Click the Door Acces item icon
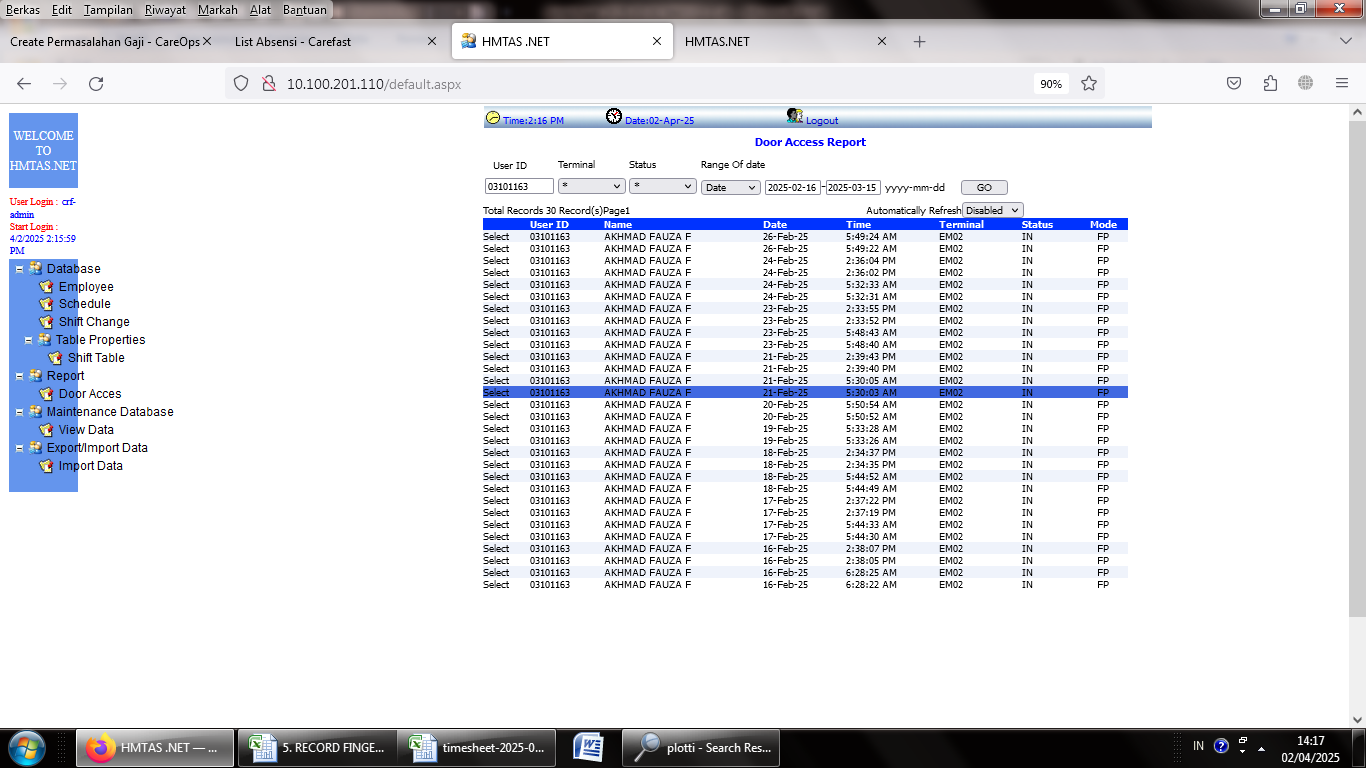 point(46,394)
